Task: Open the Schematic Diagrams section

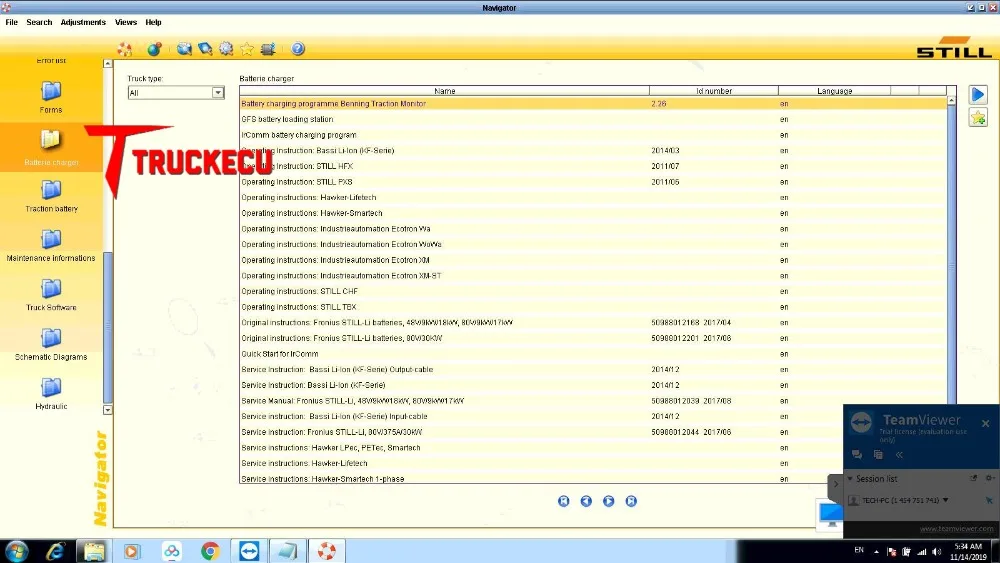Action: pyautogui.click(x=51, y=345)
